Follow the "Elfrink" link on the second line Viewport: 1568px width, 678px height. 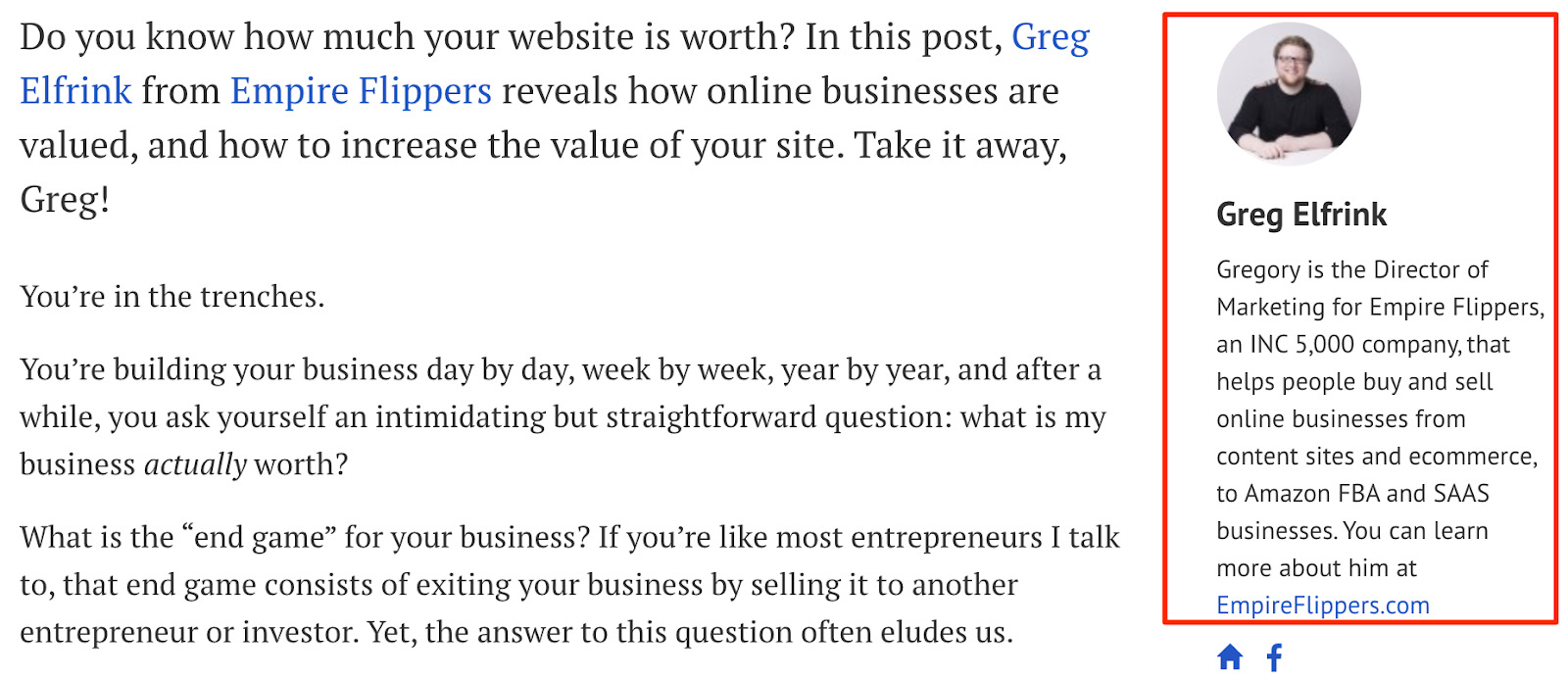coord(75,91)
